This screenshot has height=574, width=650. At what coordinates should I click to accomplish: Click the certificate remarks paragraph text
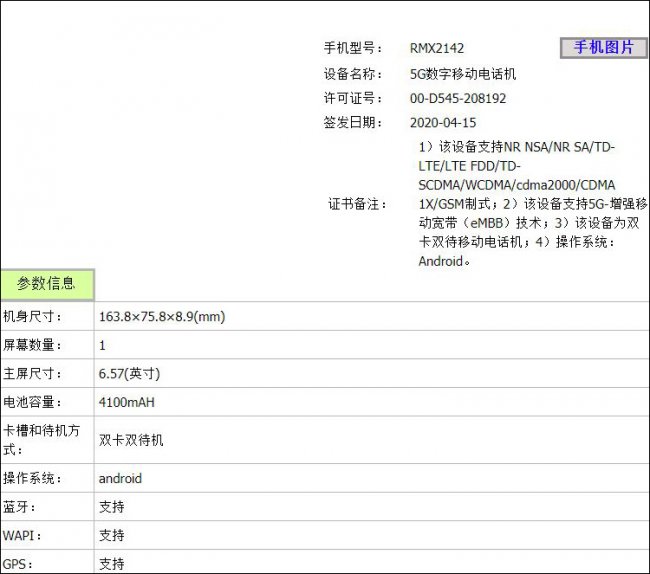[517, 204]
